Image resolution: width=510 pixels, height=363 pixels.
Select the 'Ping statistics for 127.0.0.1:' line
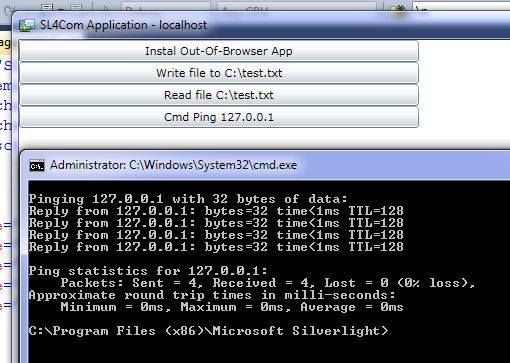point(148,271)
